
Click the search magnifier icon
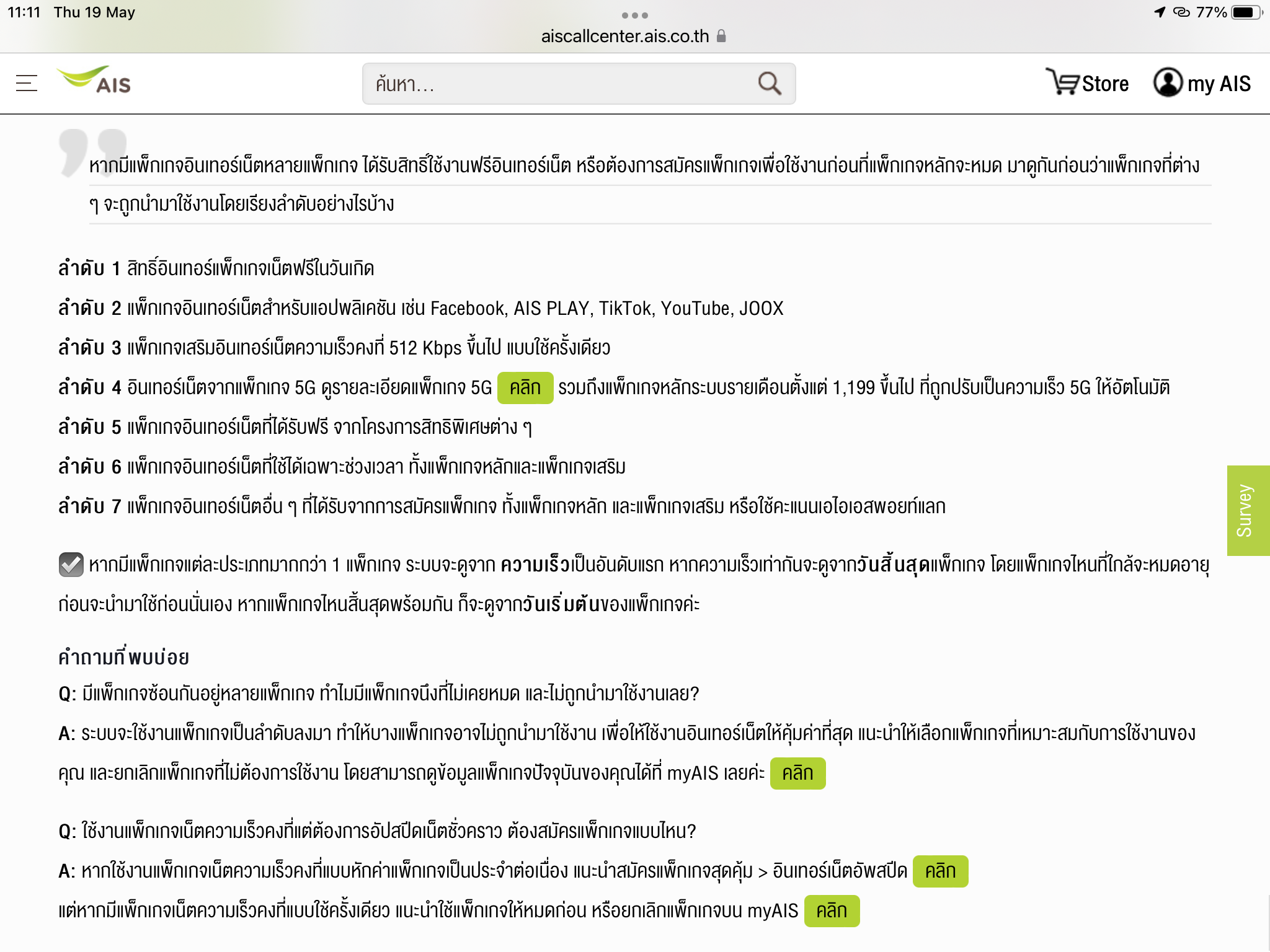coord(769,83)
